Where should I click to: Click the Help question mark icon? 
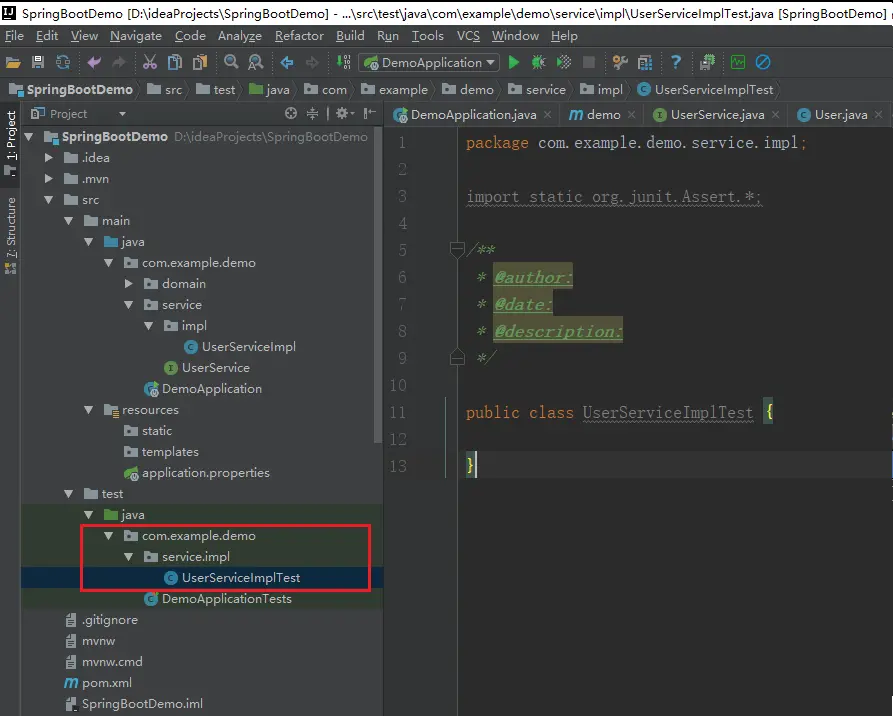(x=676, y=62)
